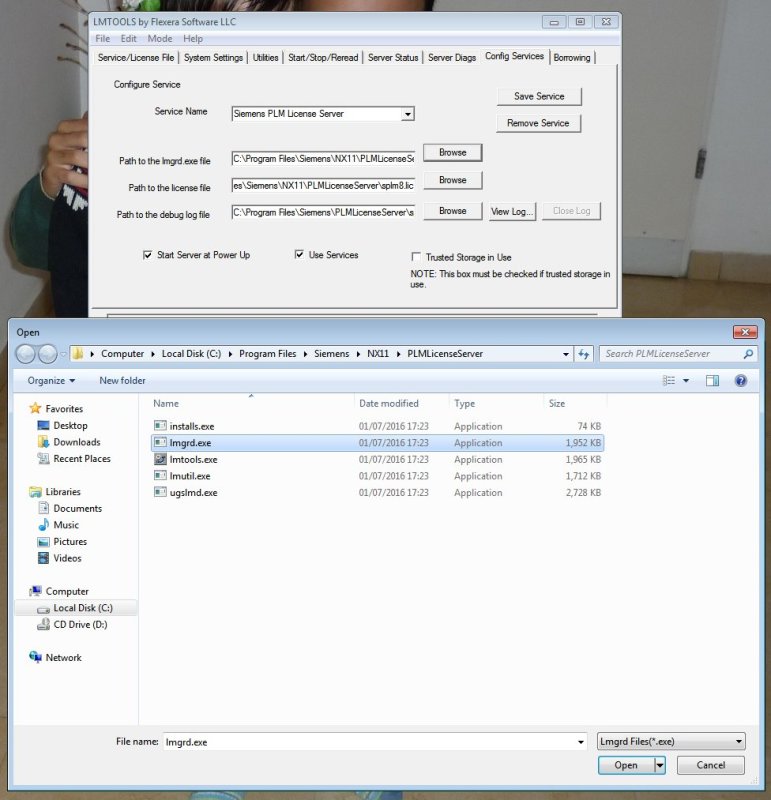This screenshot has width=771, height=800.
Task: Click the Computer icon in navigation pane
Action: pyautogui.click(x=35, y=591)
